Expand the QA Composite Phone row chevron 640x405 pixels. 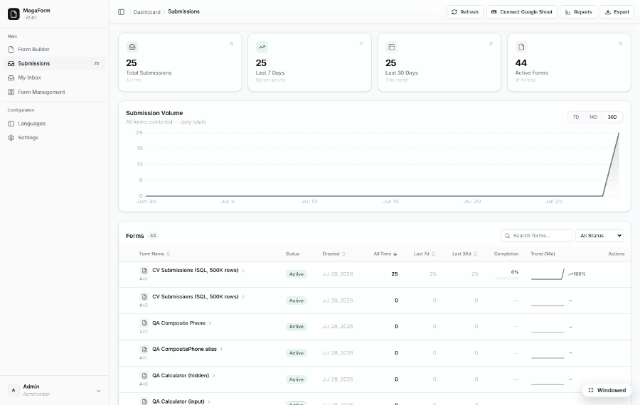pos(210,323)
